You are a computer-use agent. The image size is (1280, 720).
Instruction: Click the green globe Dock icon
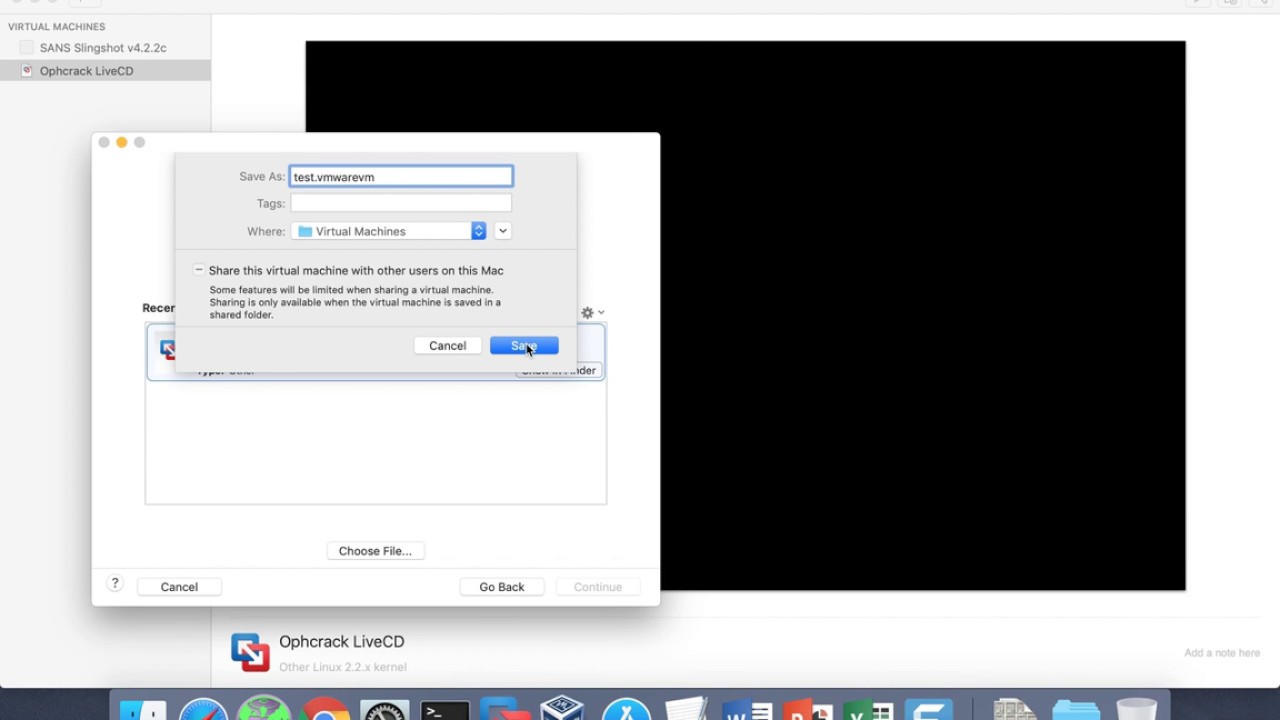click(264, 709)
